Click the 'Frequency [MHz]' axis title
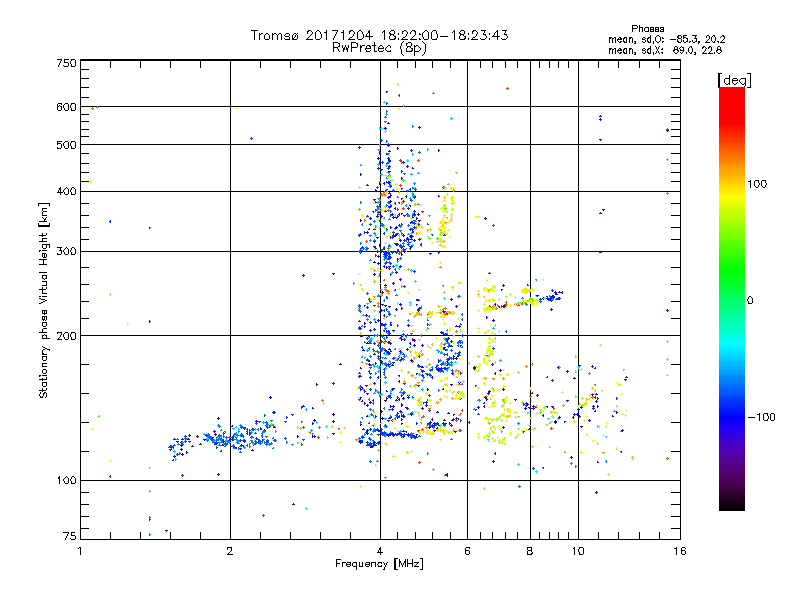 point(379,564)
